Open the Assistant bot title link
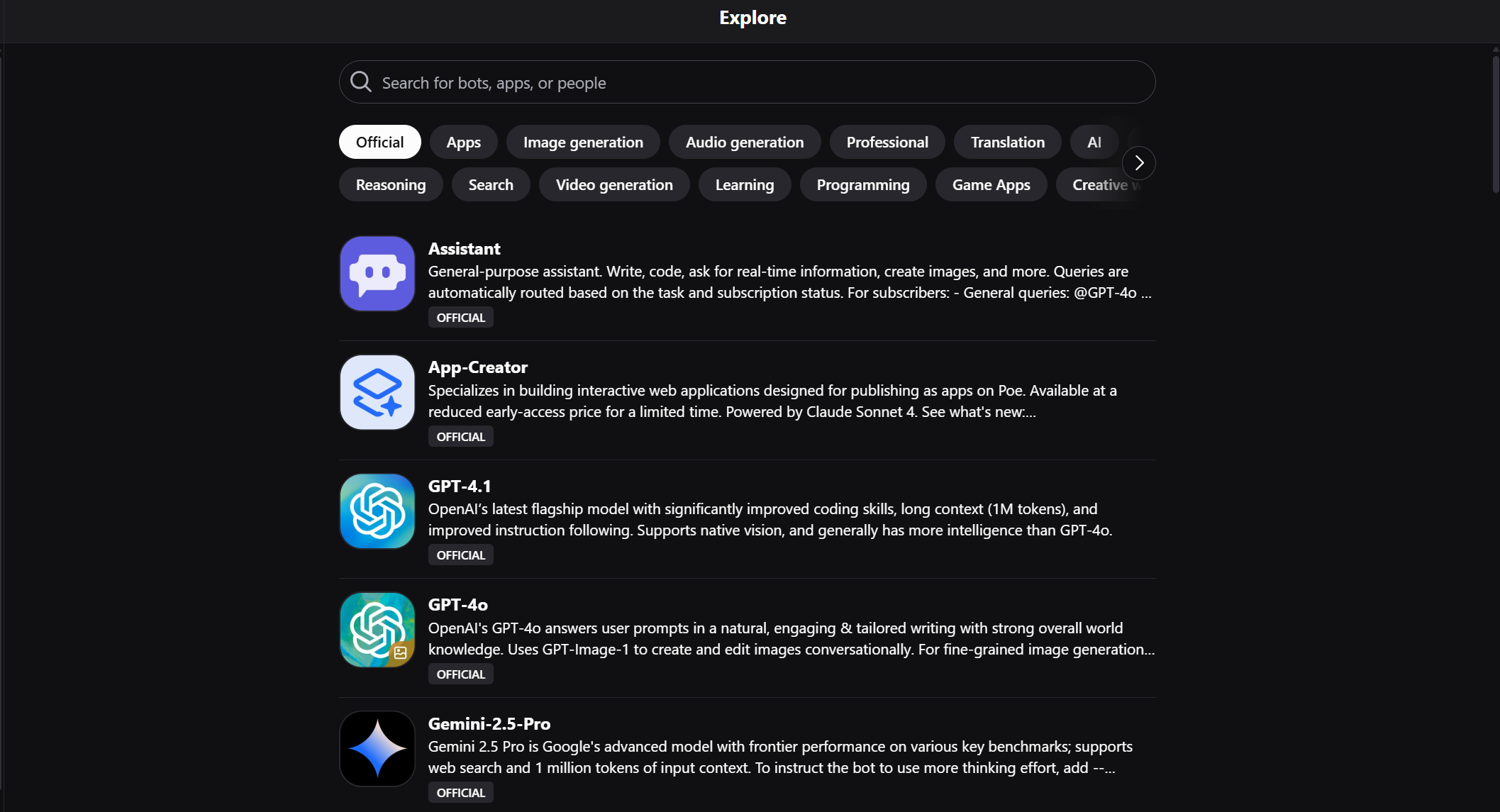Image resolution: width=1500 pixels, height=812 pixels. 465,249
